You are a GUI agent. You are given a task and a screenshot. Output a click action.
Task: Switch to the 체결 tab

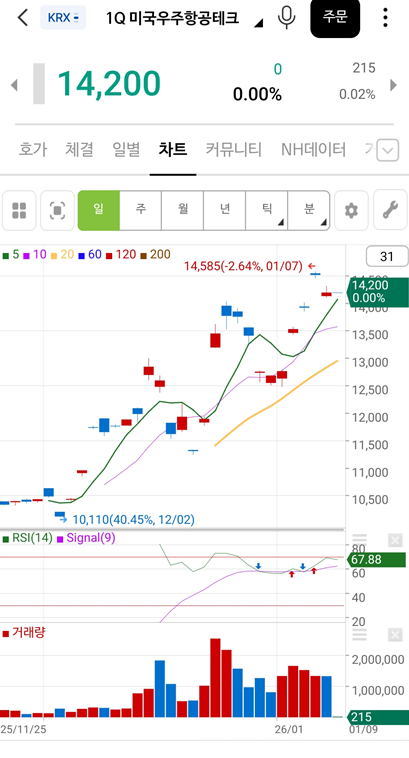click(80, 149)
